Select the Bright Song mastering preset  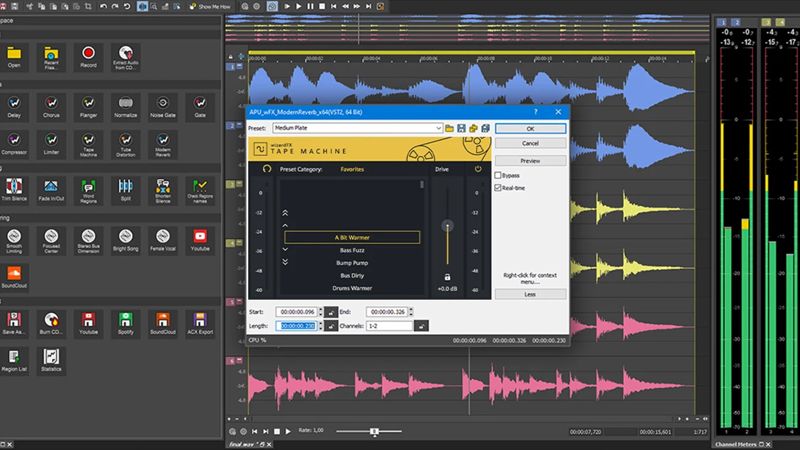pos(126,241)
